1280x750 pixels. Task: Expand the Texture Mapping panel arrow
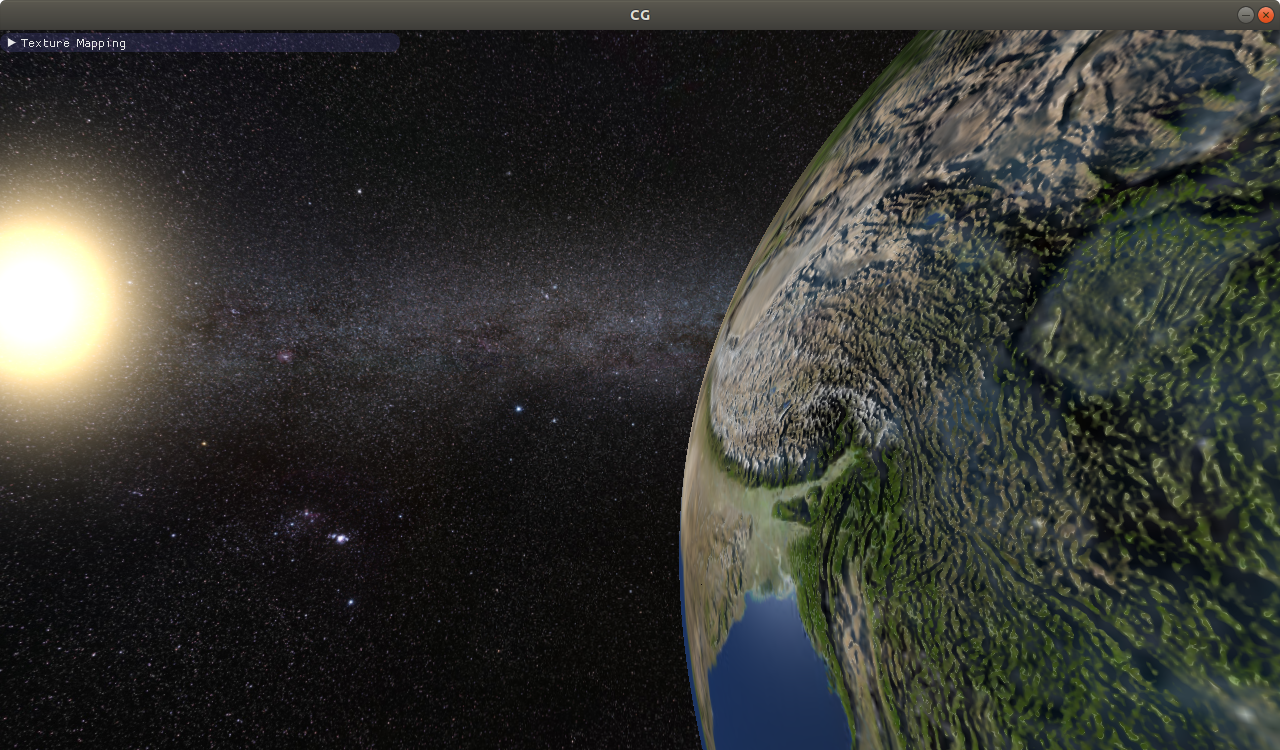12,43
